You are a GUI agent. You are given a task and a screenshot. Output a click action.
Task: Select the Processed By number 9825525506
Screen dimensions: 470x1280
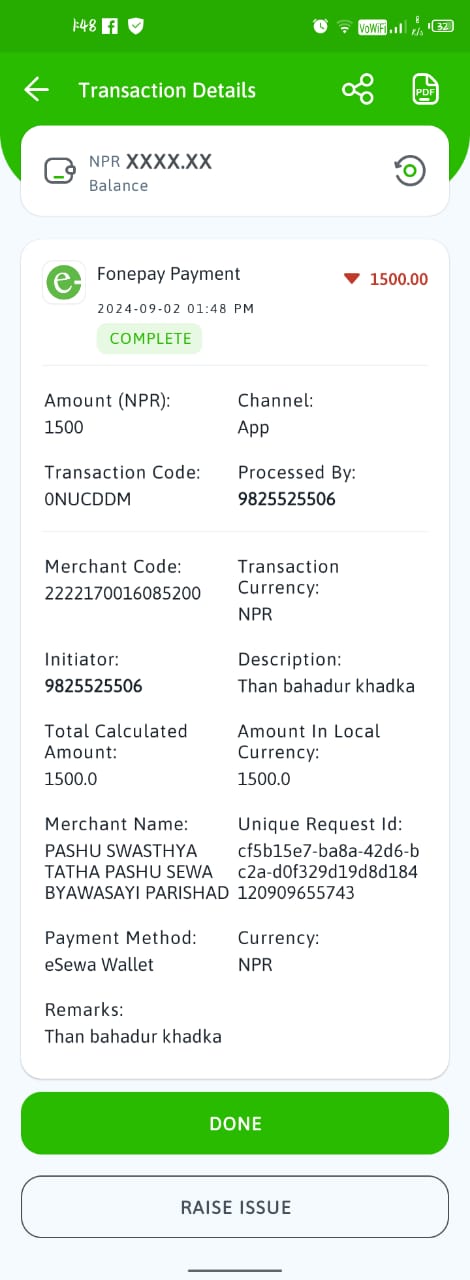286,499
